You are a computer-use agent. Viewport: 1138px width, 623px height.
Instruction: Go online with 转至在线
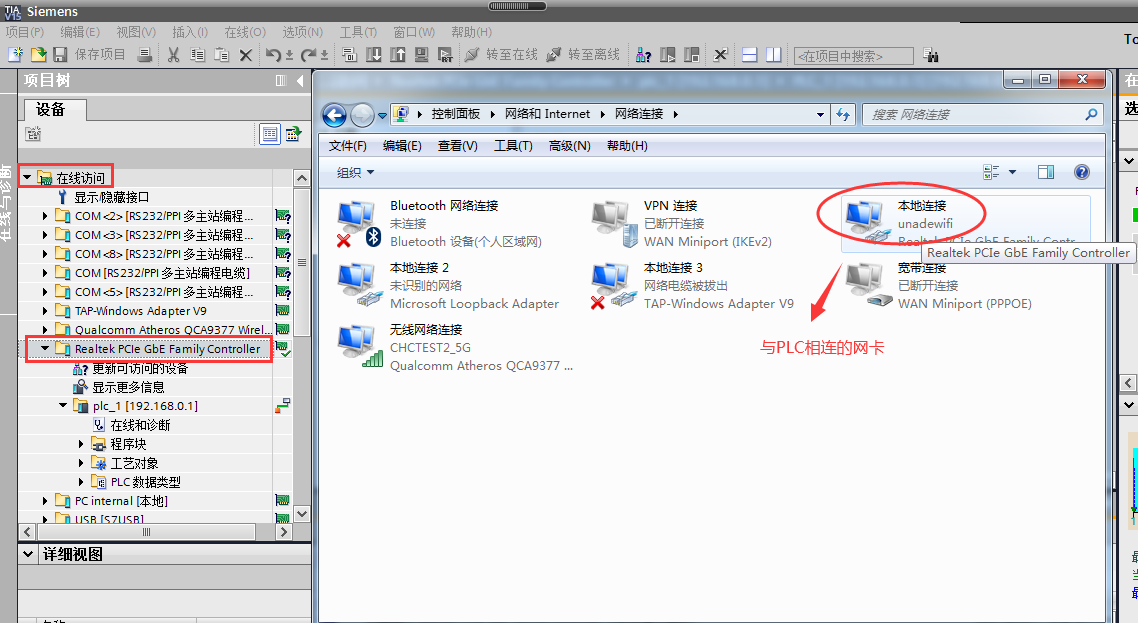(x=502, y=54)
